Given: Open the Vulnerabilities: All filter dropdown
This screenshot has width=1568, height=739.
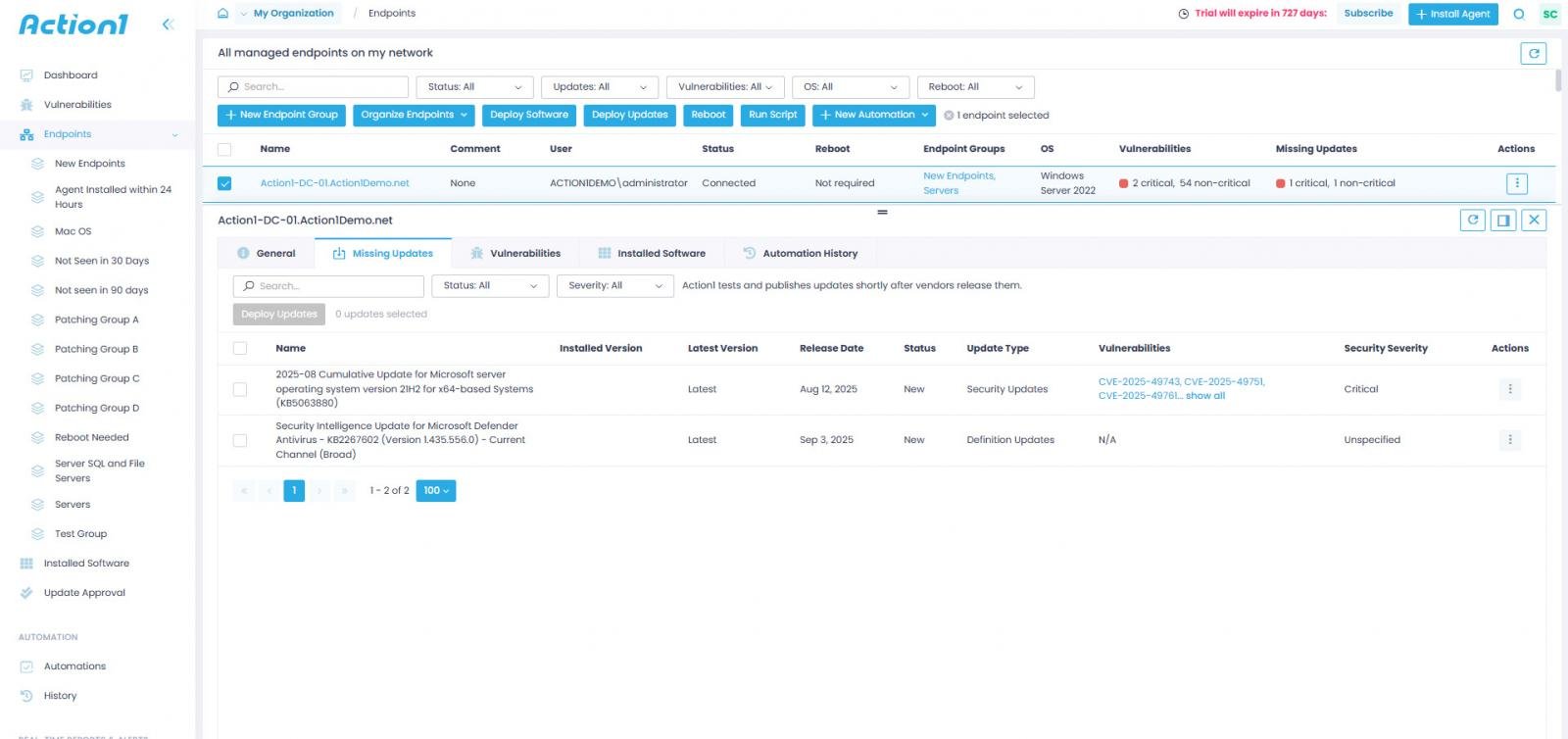Looking at the screenshot, I should (x=725, y=87).
